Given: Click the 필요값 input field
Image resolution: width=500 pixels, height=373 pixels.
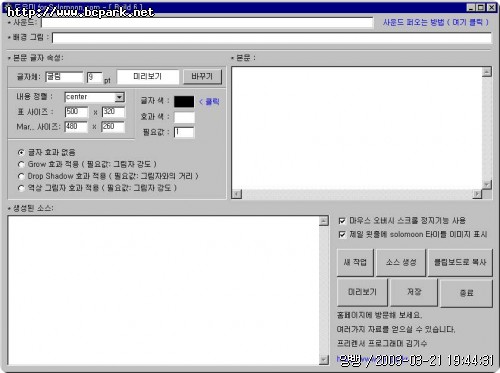Looking at the screenshot, I should coord(184,132).
